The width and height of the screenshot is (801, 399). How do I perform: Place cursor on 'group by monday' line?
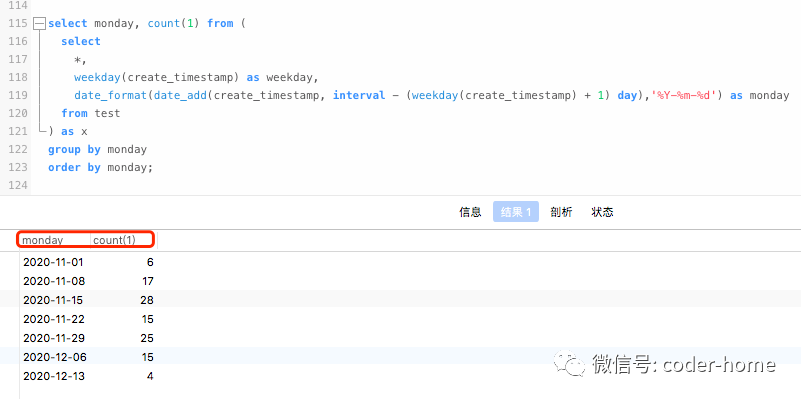[97, 149]
